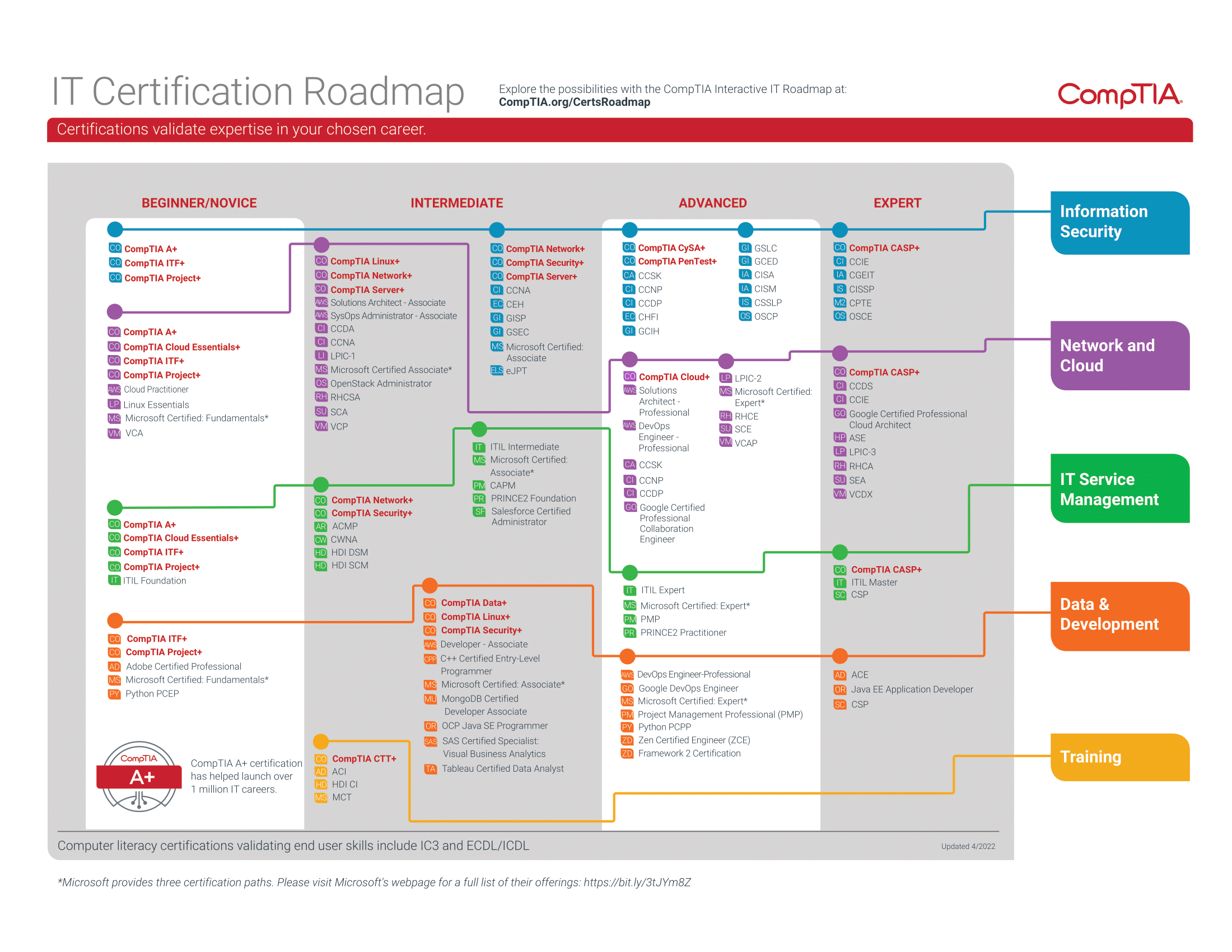1232x952 pixels.
Task: Click the Updated 4/2022 note
Action: [968, 846]
